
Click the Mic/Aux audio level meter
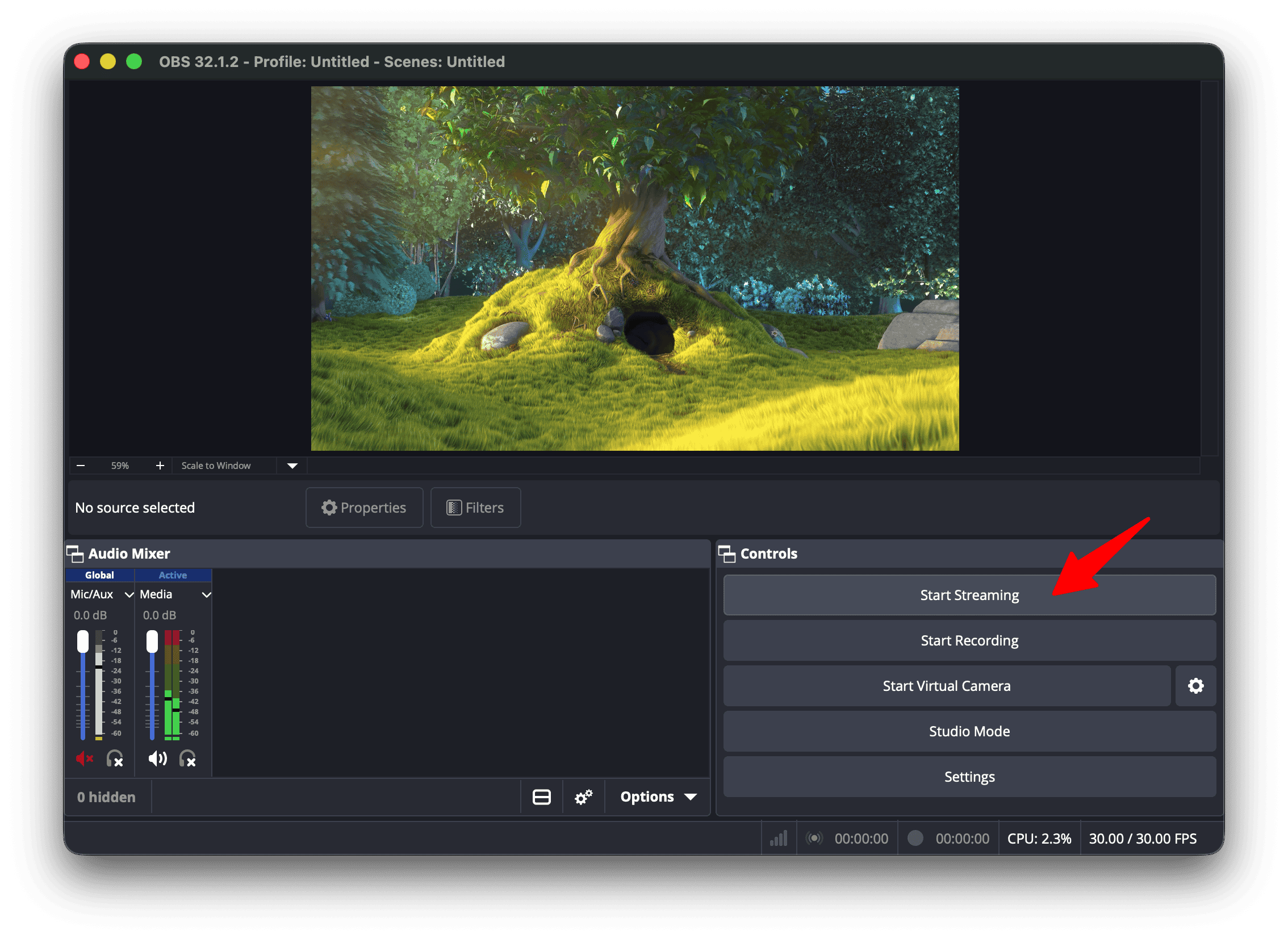coord(99,685)
